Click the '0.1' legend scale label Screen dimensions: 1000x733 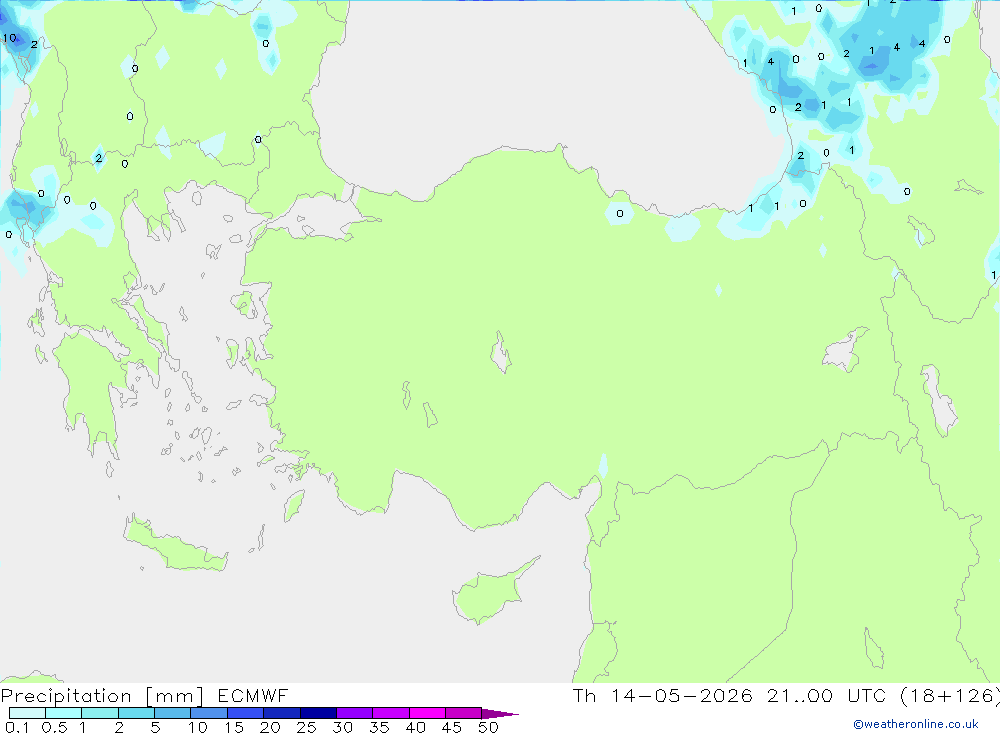17,727
